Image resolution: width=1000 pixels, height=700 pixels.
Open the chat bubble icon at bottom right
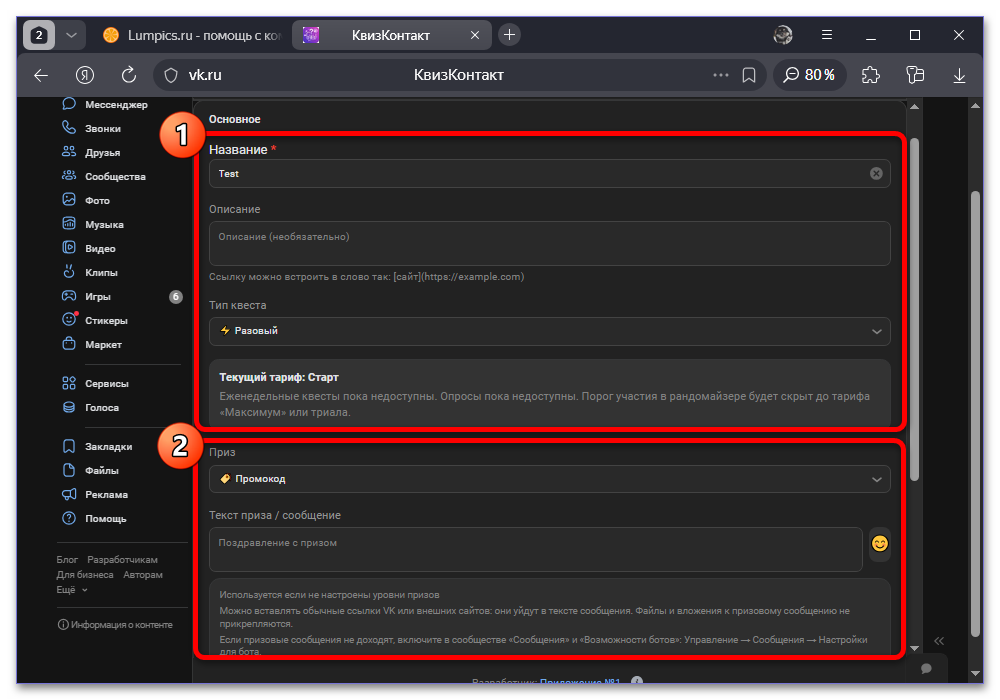(x=927, y=668)
